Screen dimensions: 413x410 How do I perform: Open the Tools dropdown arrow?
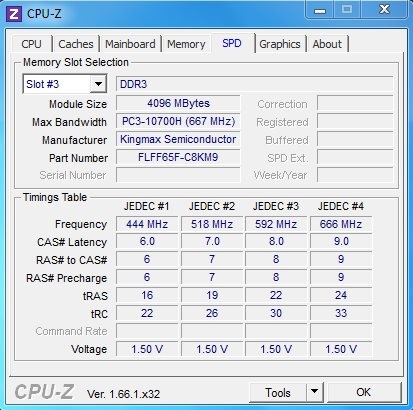pyautogui.click(x=314, y=392)
